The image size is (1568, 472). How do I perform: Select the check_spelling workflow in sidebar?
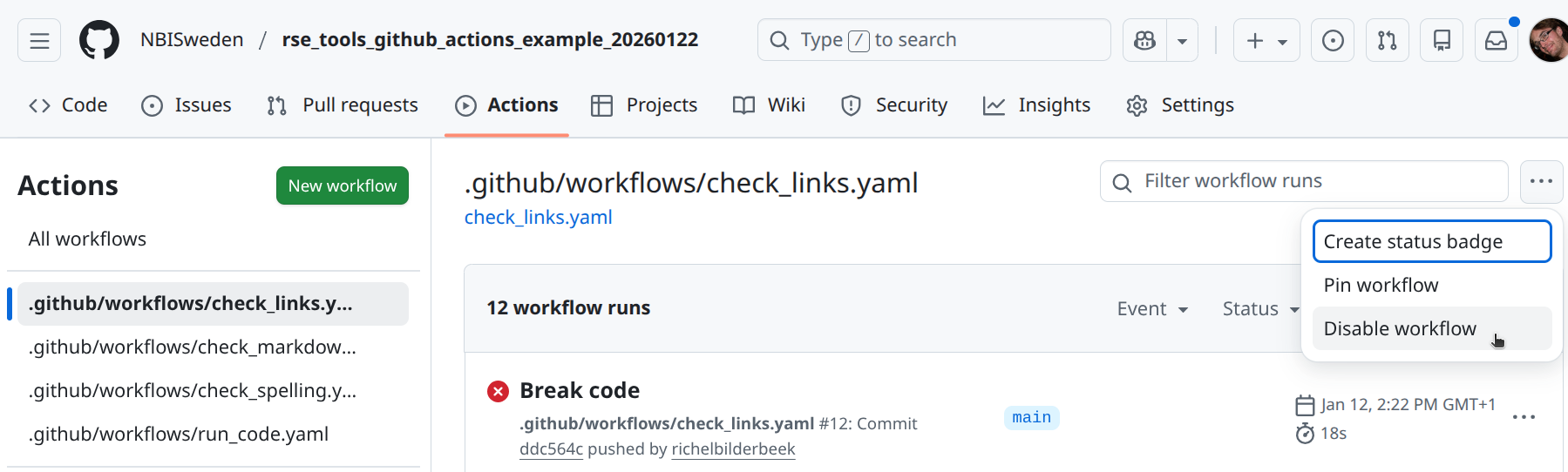click(192, 390)
